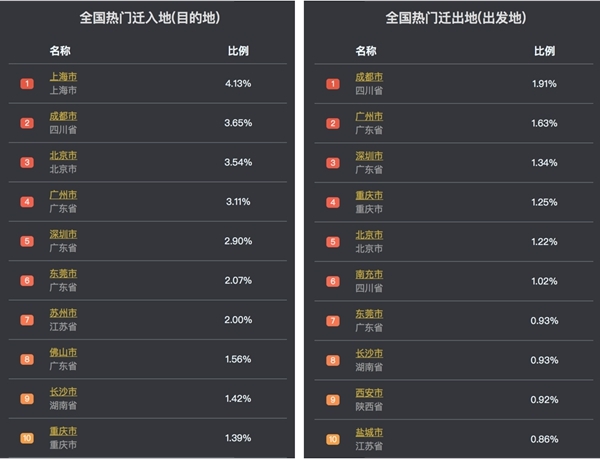The width and height of the screenshot is (600, 459).
Task: Open 广州市 link in departure table
Action: [369, 117]
